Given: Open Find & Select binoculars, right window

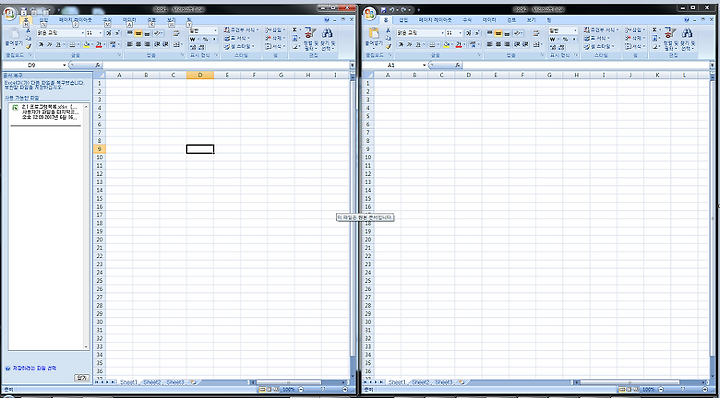Looking at the screenshot, I should (687, 39).
